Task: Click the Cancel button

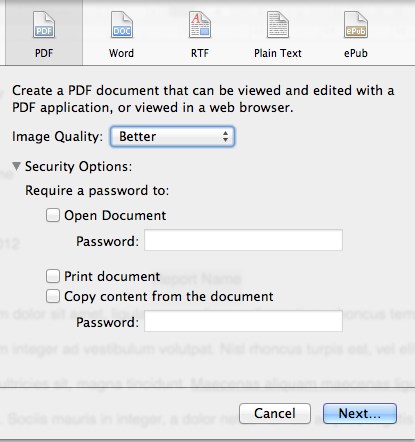Action: pyautogui.click(x=275, y=413)
